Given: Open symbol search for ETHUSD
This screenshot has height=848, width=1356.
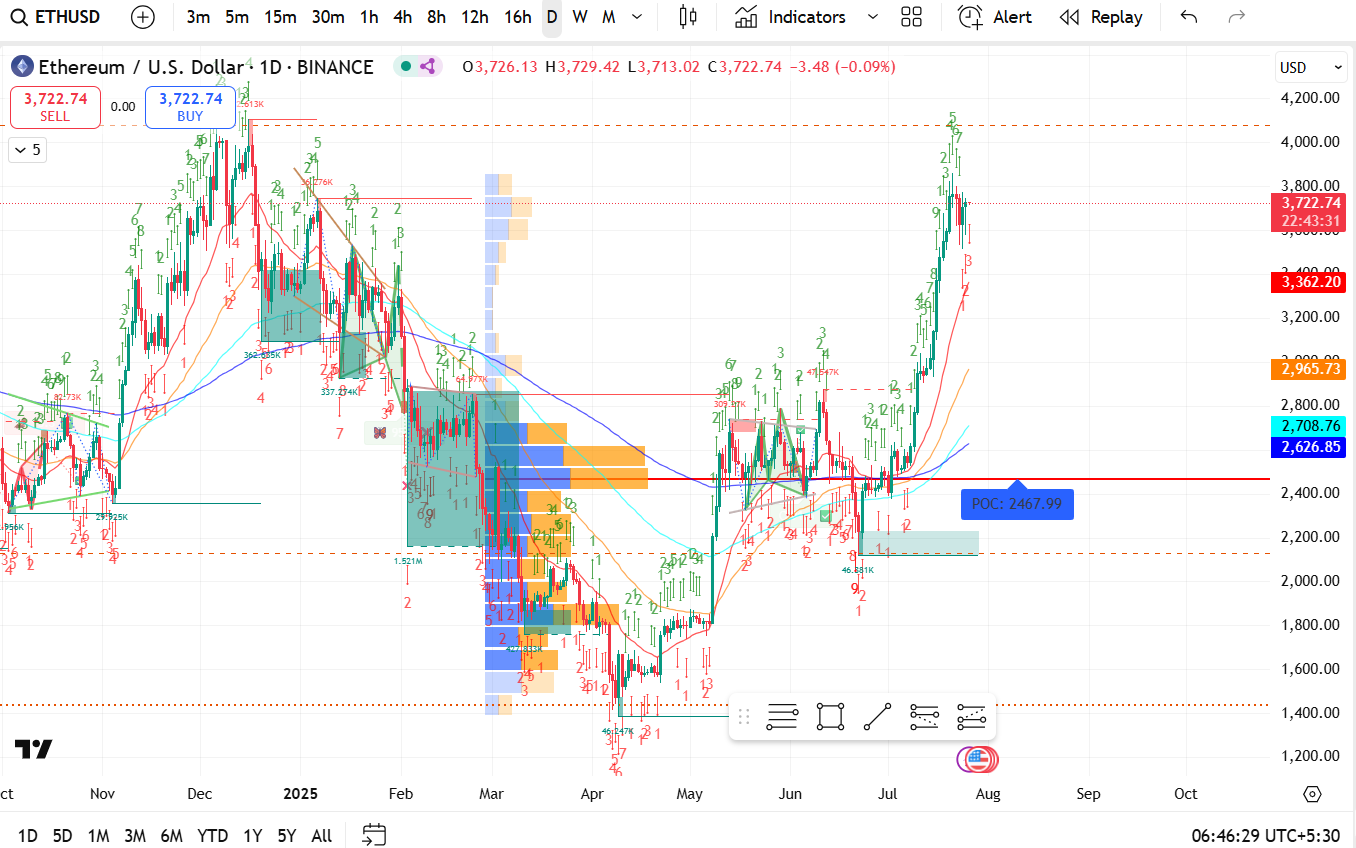Looking at the screenshot, I should tap(57, 17).
